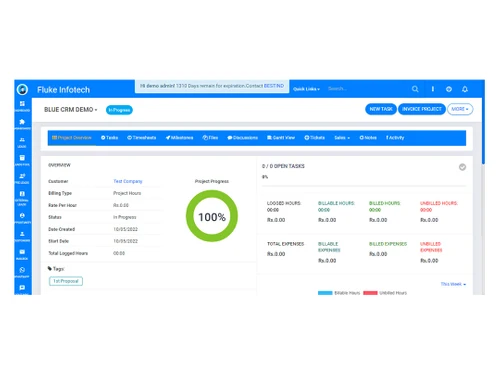500x375 pixels.
Task: Switch to the Tickets tab
Action: (314, 138)
